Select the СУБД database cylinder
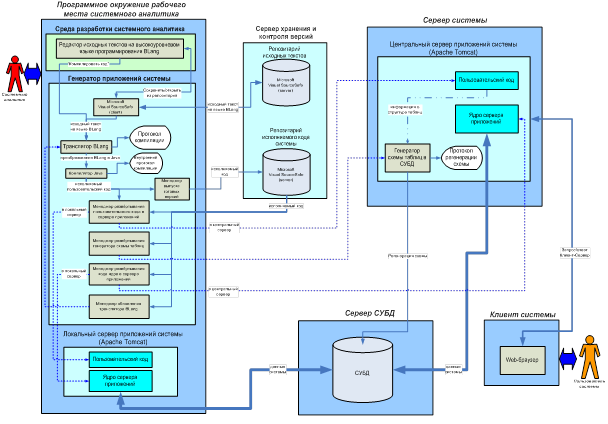 coord(361,370)
